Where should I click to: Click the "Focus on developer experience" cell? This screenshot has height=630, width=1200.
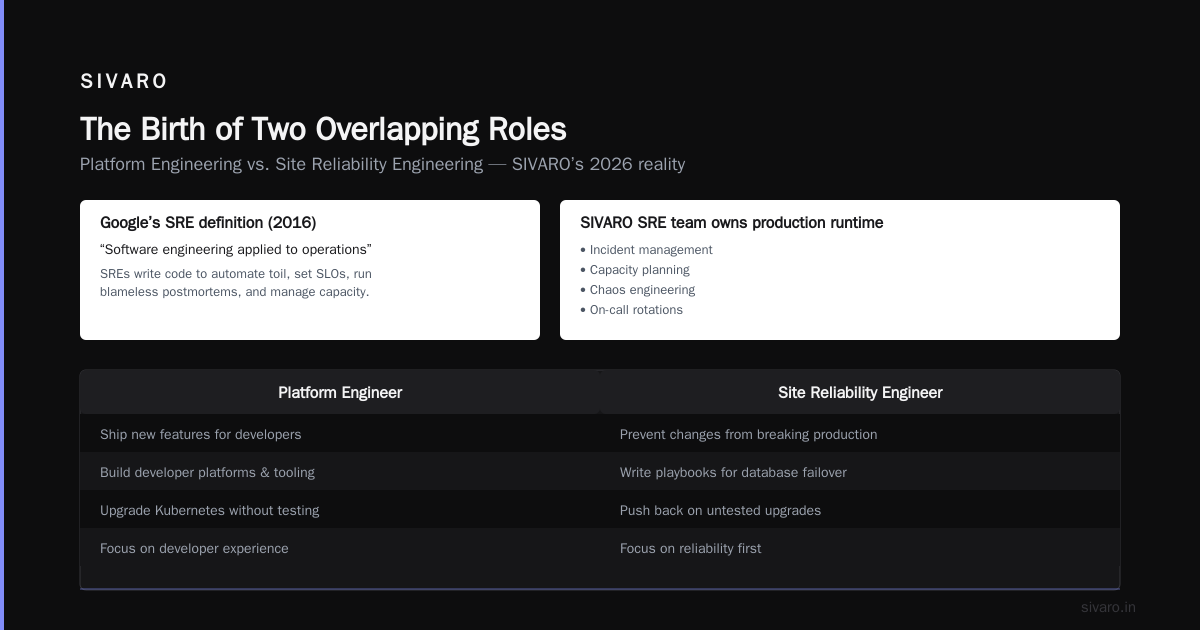coord(340,548)
